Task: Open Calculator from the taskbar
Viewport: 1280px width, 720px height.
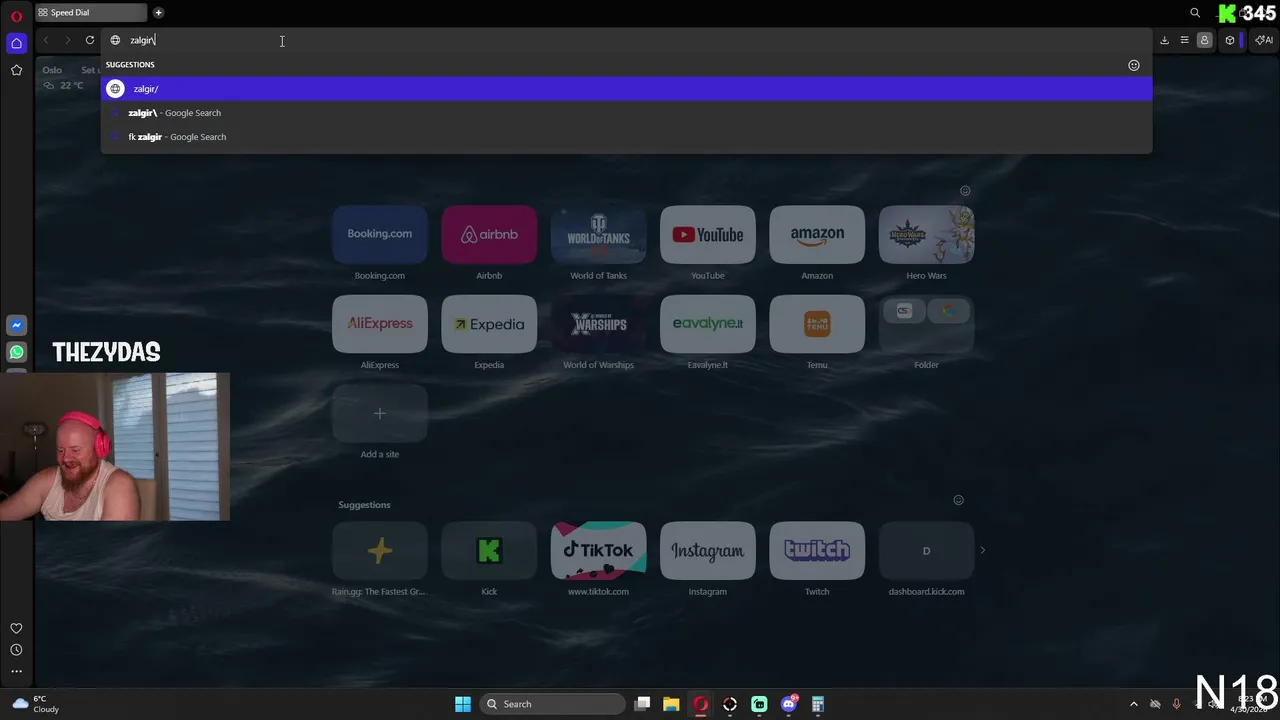Action: click(818, 704)
